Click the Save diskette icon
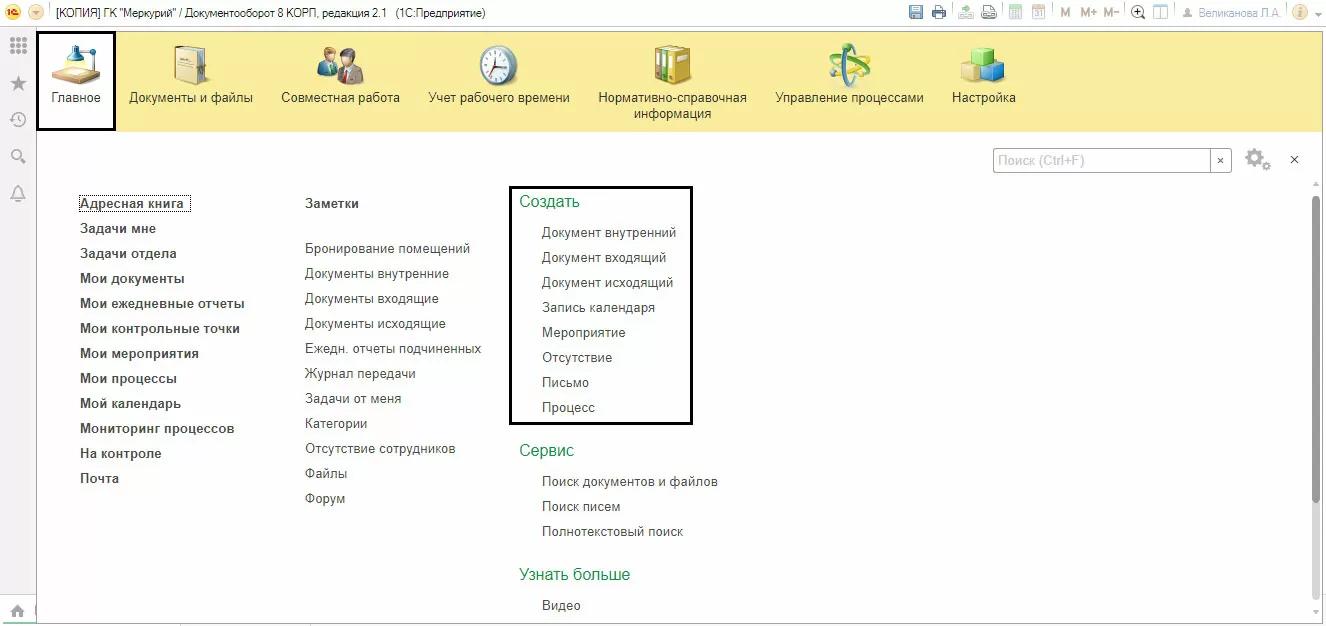 coord(916,13)
